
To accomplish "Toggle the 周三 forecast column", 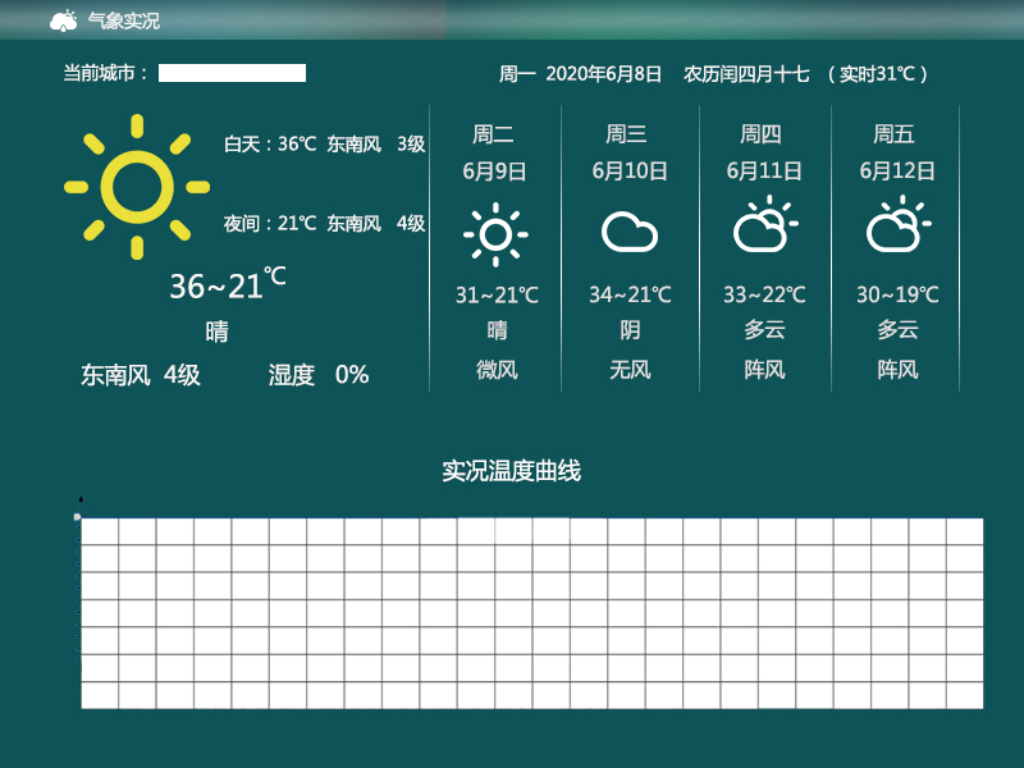I will click(630, 250).
